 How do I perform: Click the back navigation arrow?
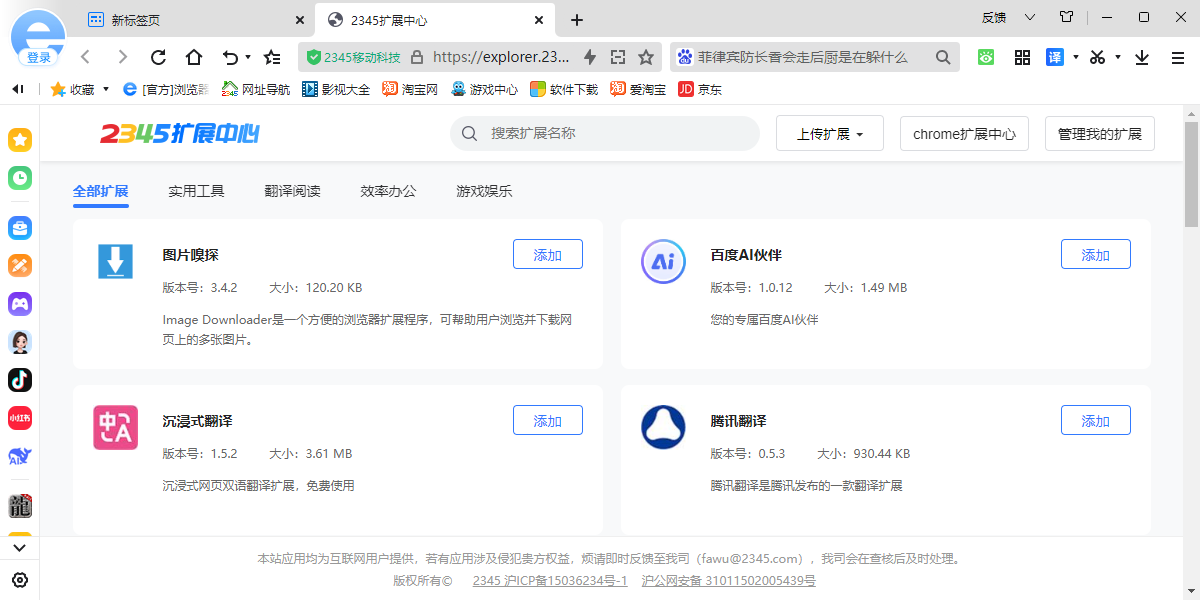[86, 57]
